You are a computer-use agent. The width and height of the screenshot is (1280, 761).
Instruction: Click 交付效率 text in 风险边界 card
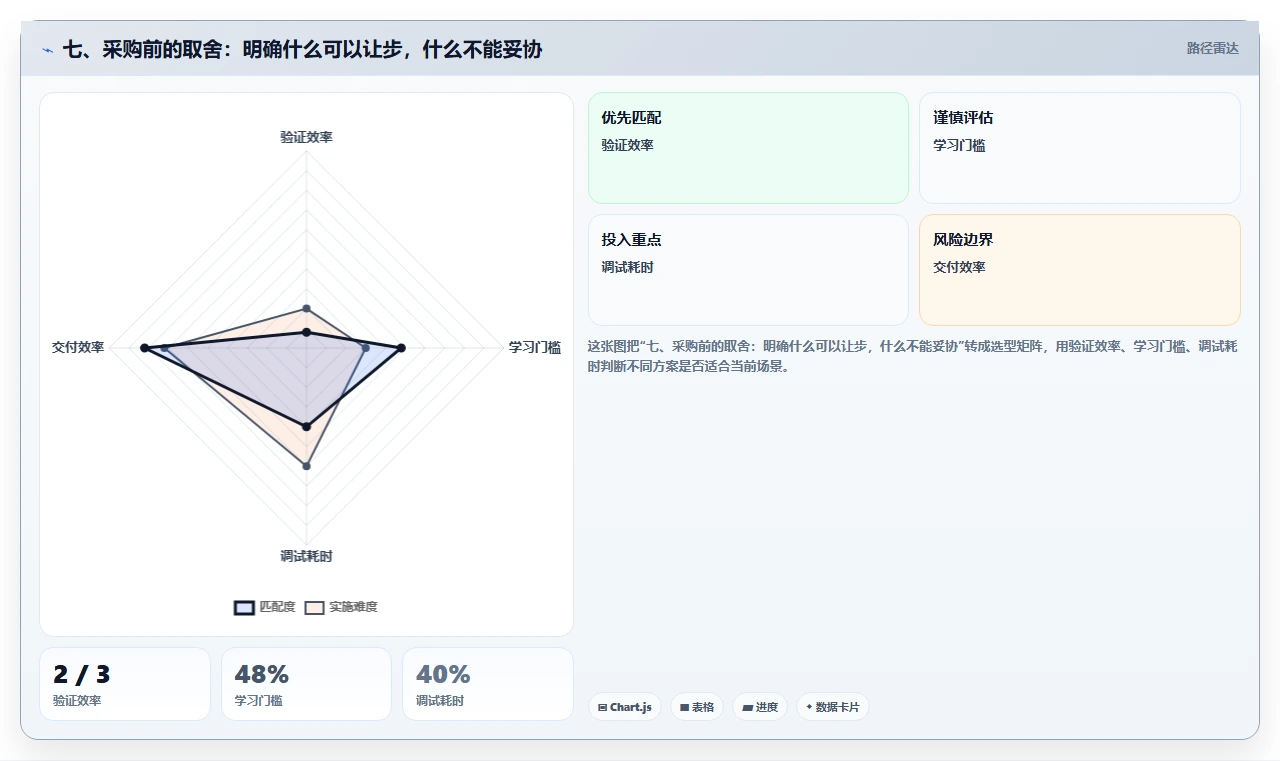959,267
